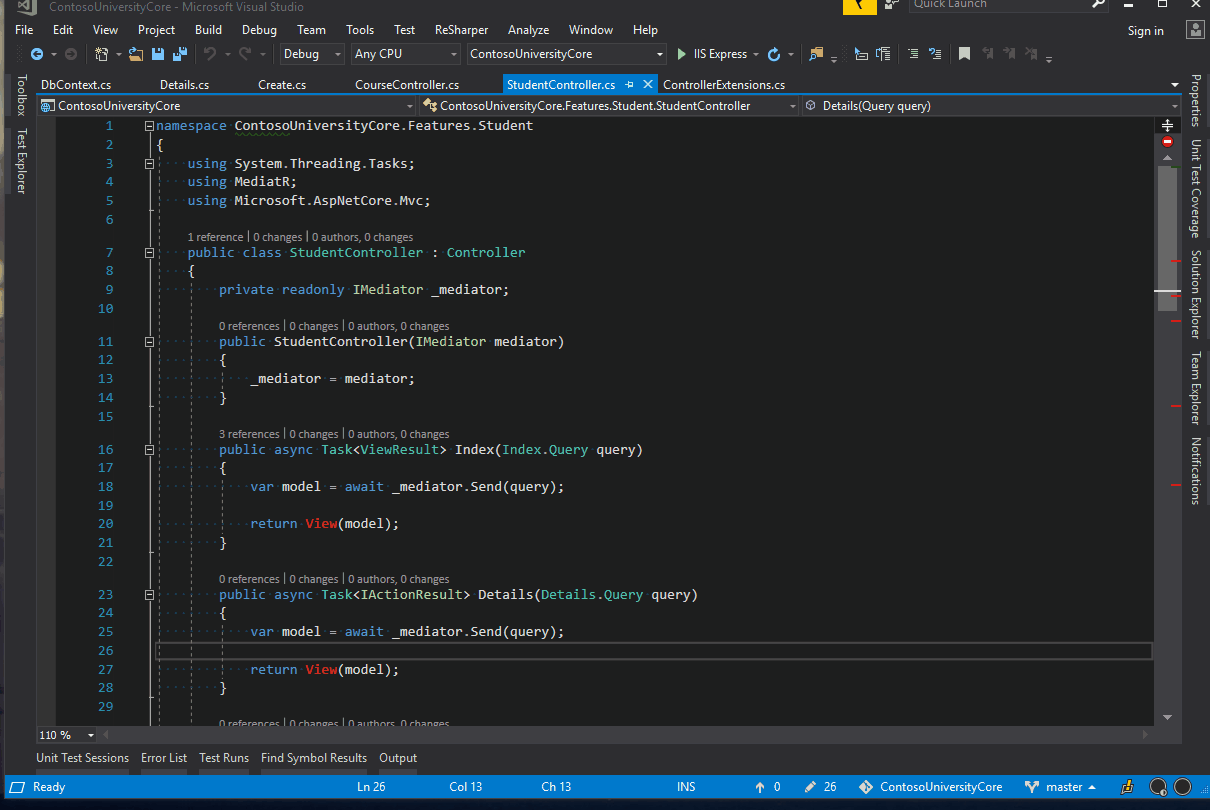1210x810 pixels.
Task: Collapse the Index method code block
Action: pyautogui.click(x=149, y=450)
